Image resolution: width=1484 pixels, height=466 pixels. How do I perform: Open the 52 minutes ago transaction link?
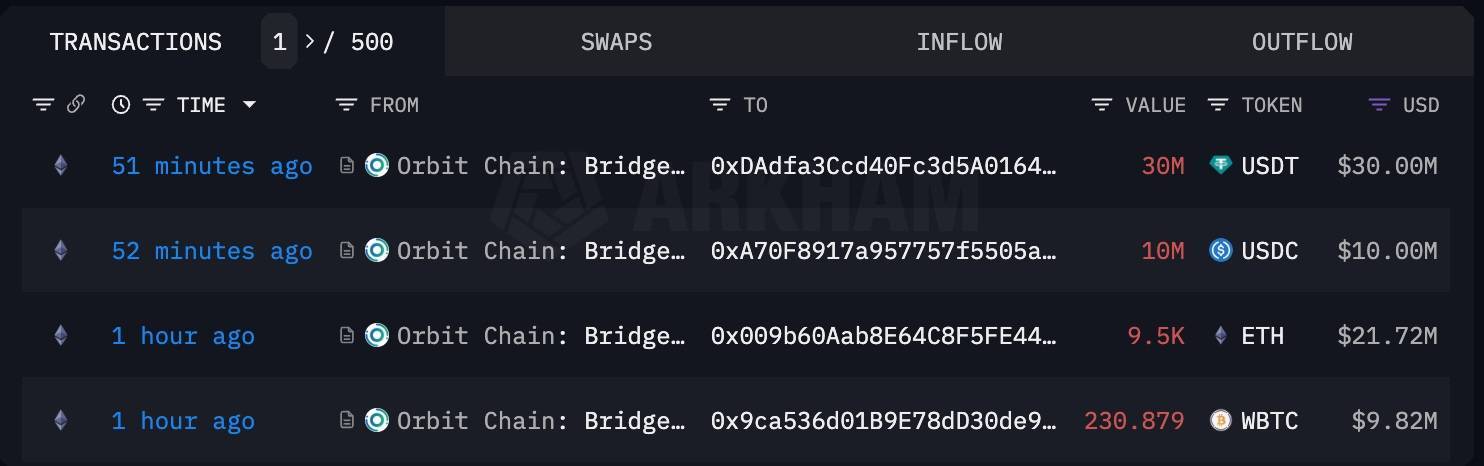pos(212,251)
